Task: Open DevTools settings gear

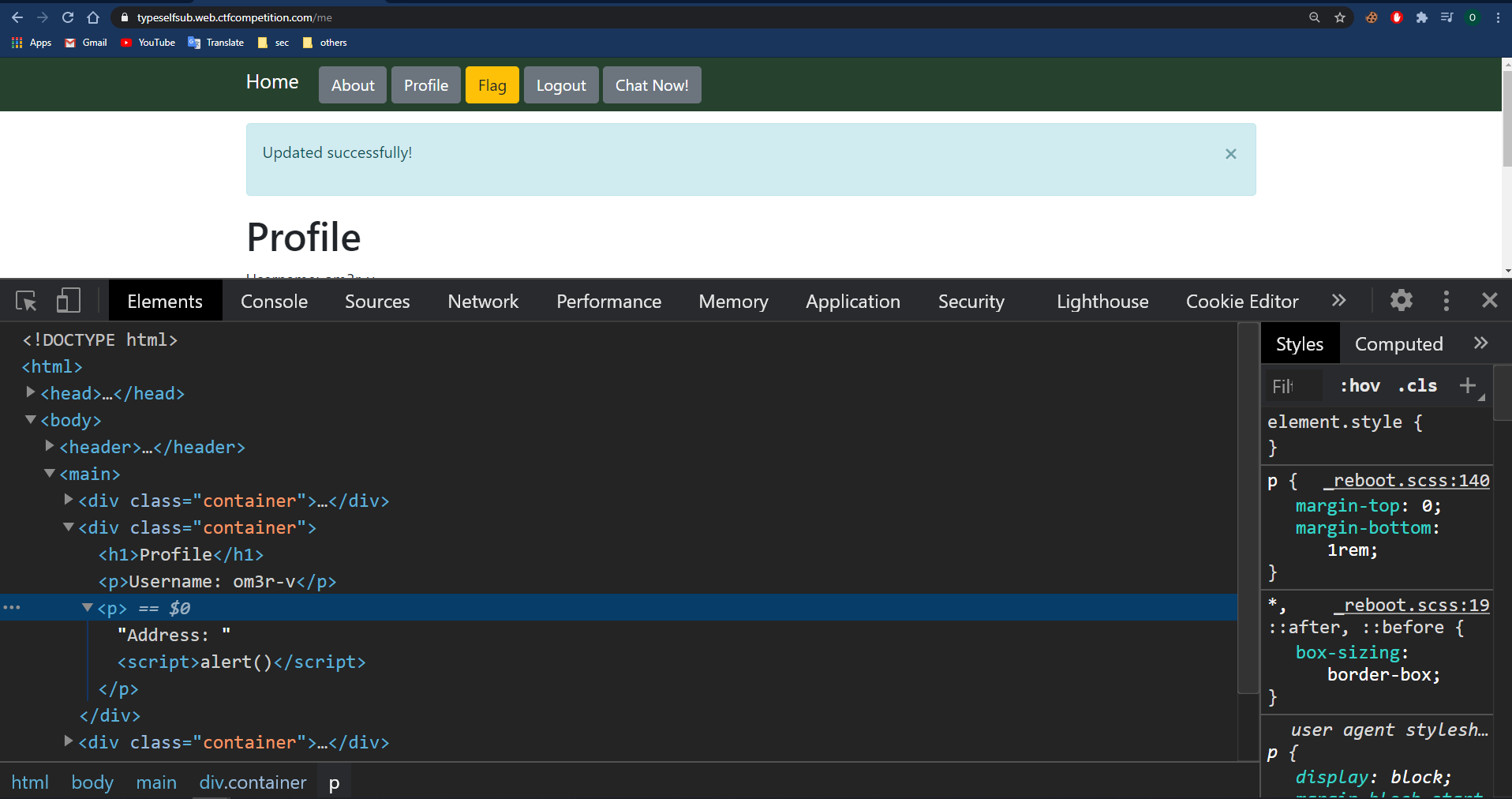Action: (x=1402, y=300)
